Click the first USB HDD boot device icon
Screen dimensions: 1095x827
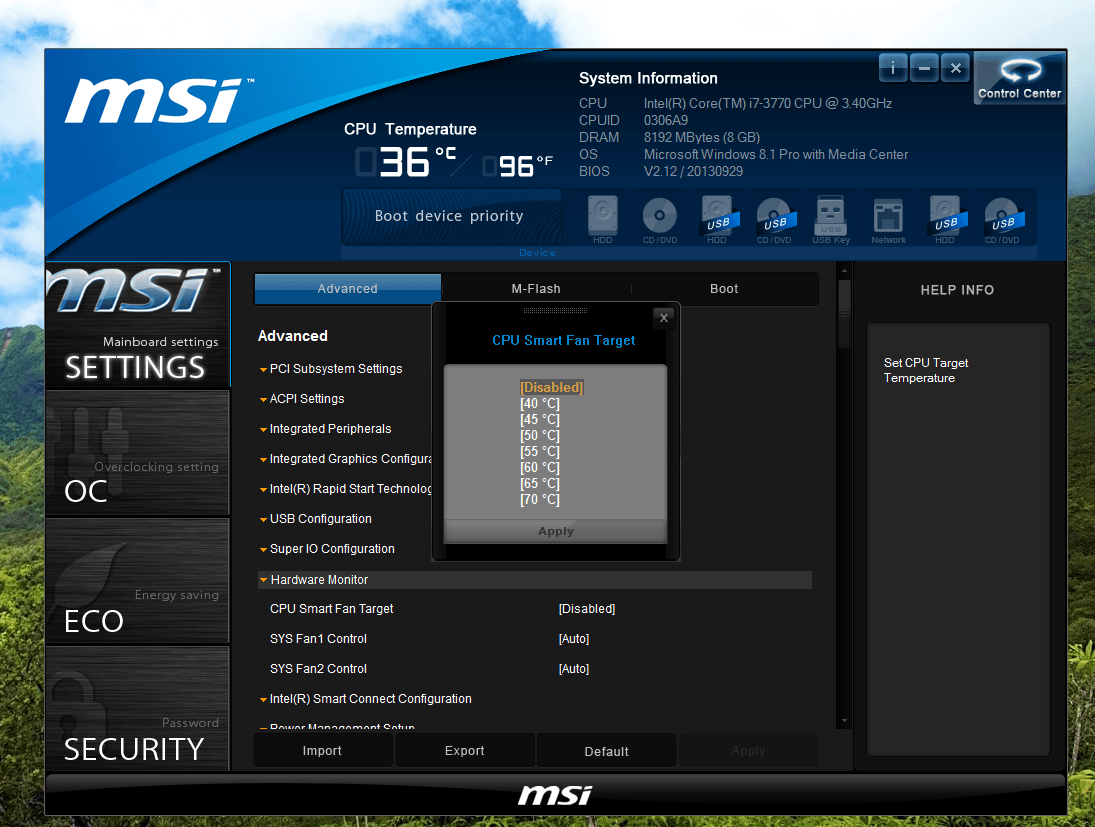[717, 217]
